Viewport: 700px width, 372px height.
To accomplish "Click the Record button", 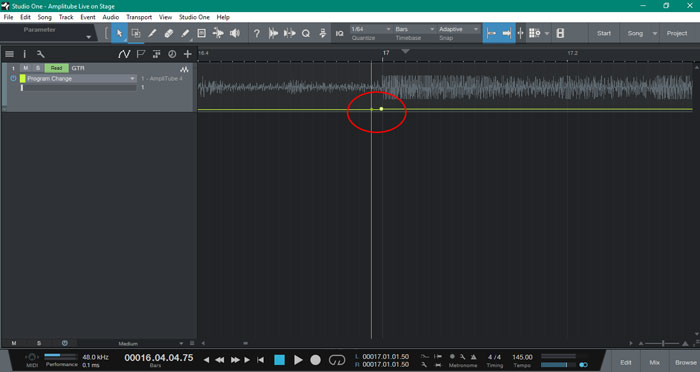I will coord(316,359).
